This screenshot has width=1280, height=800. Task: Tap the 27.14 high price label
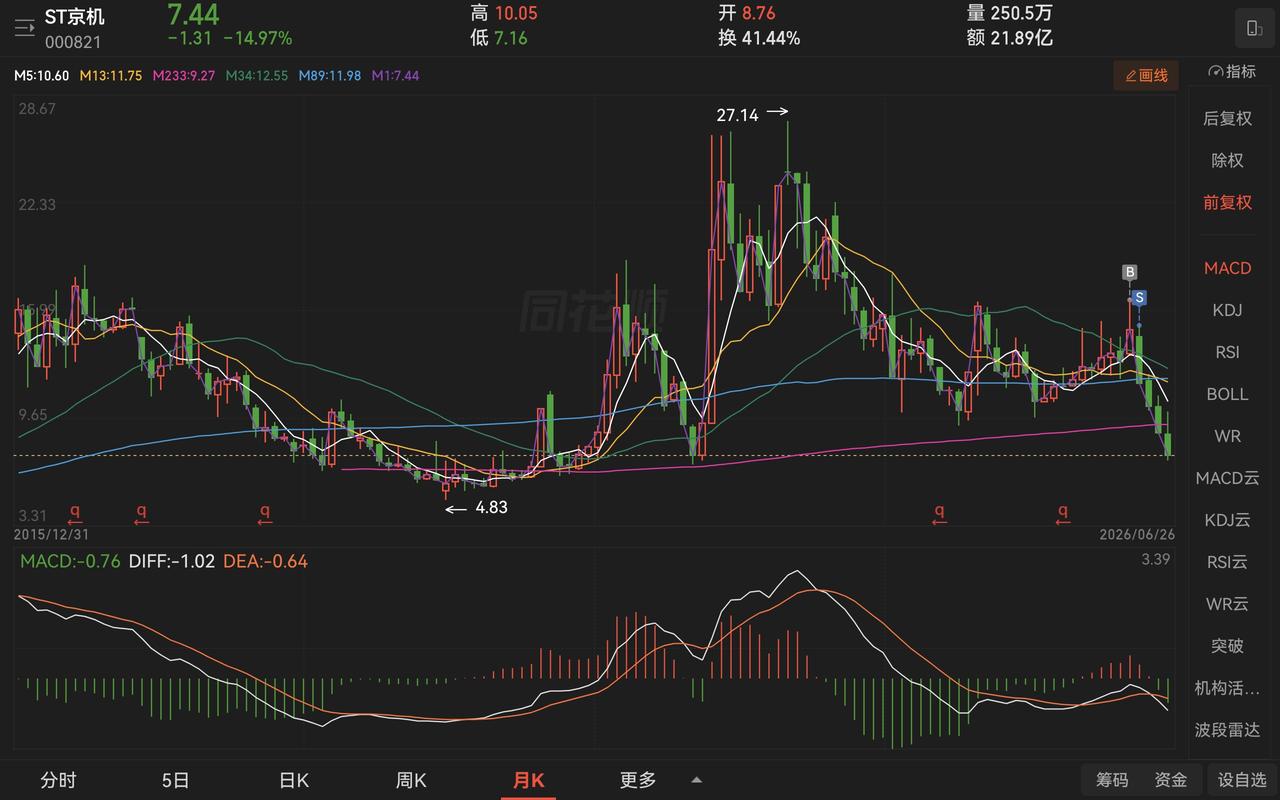pyautogui.click(x=737, y=115)
